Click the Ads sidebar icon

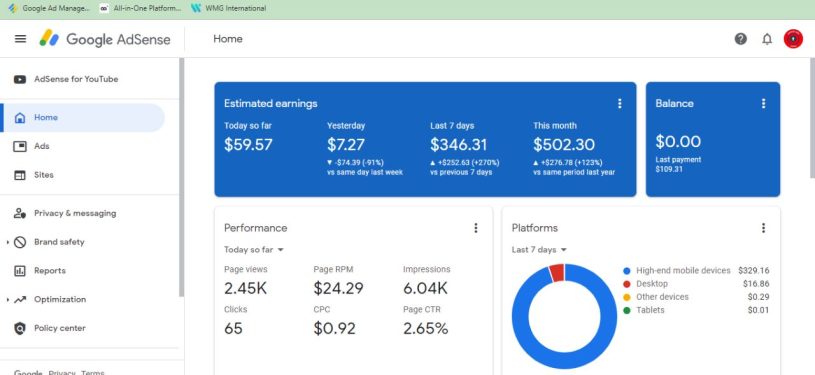point(20,147)
